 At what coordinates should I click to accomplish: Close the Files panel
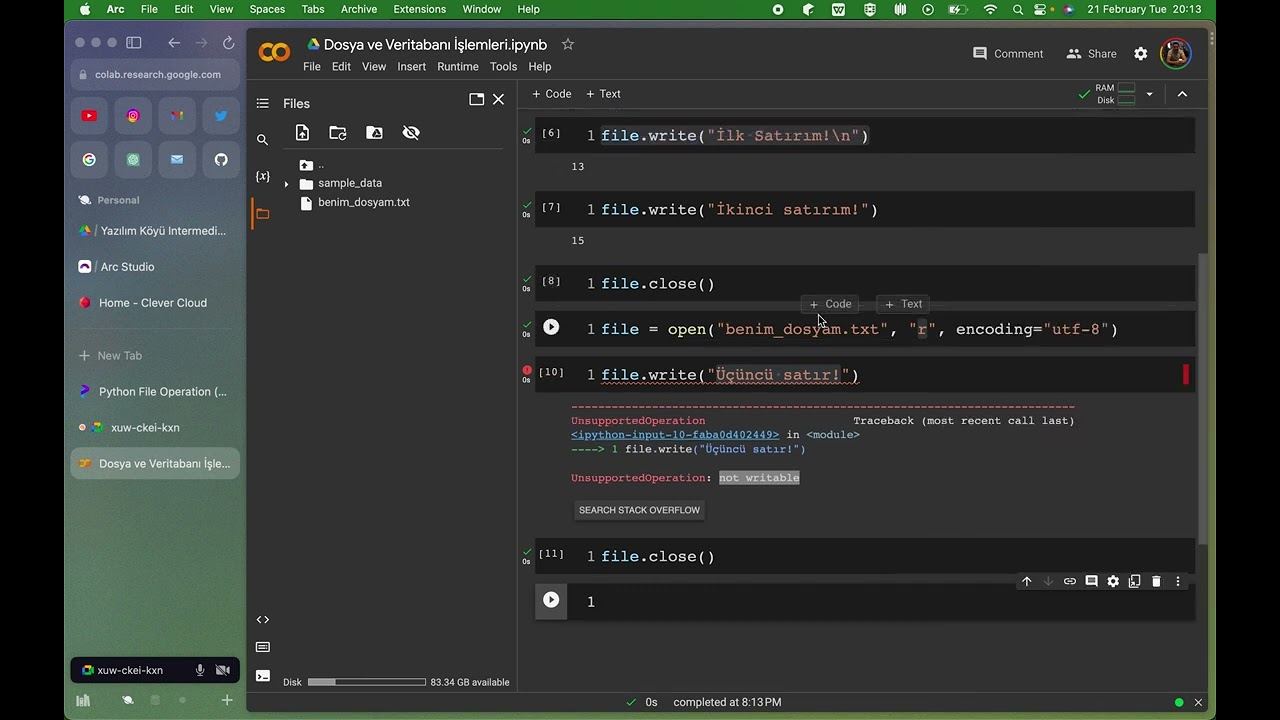pyautogui.click(x=498, y=99)
